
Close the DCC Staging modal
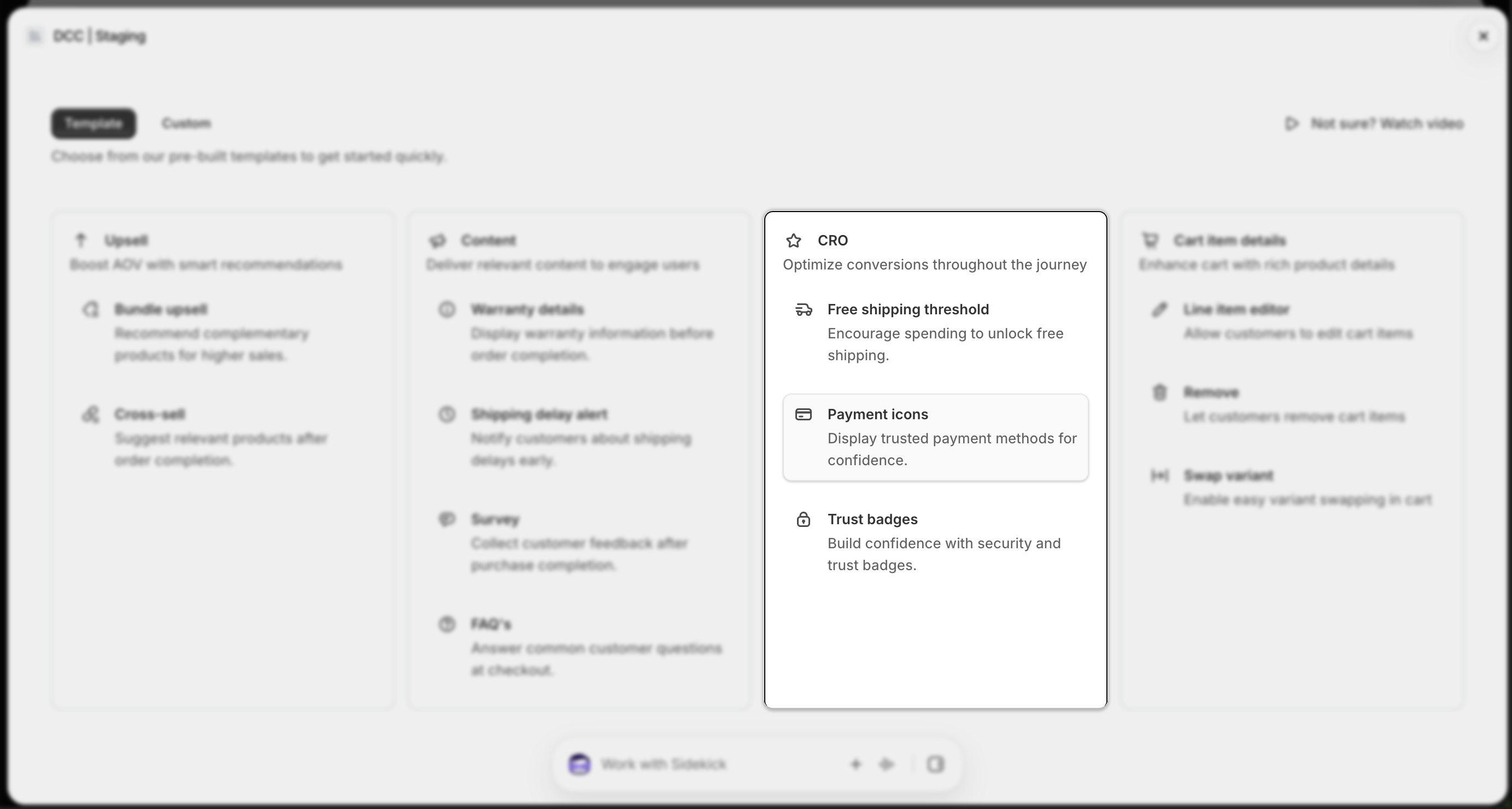point(1483,37)
